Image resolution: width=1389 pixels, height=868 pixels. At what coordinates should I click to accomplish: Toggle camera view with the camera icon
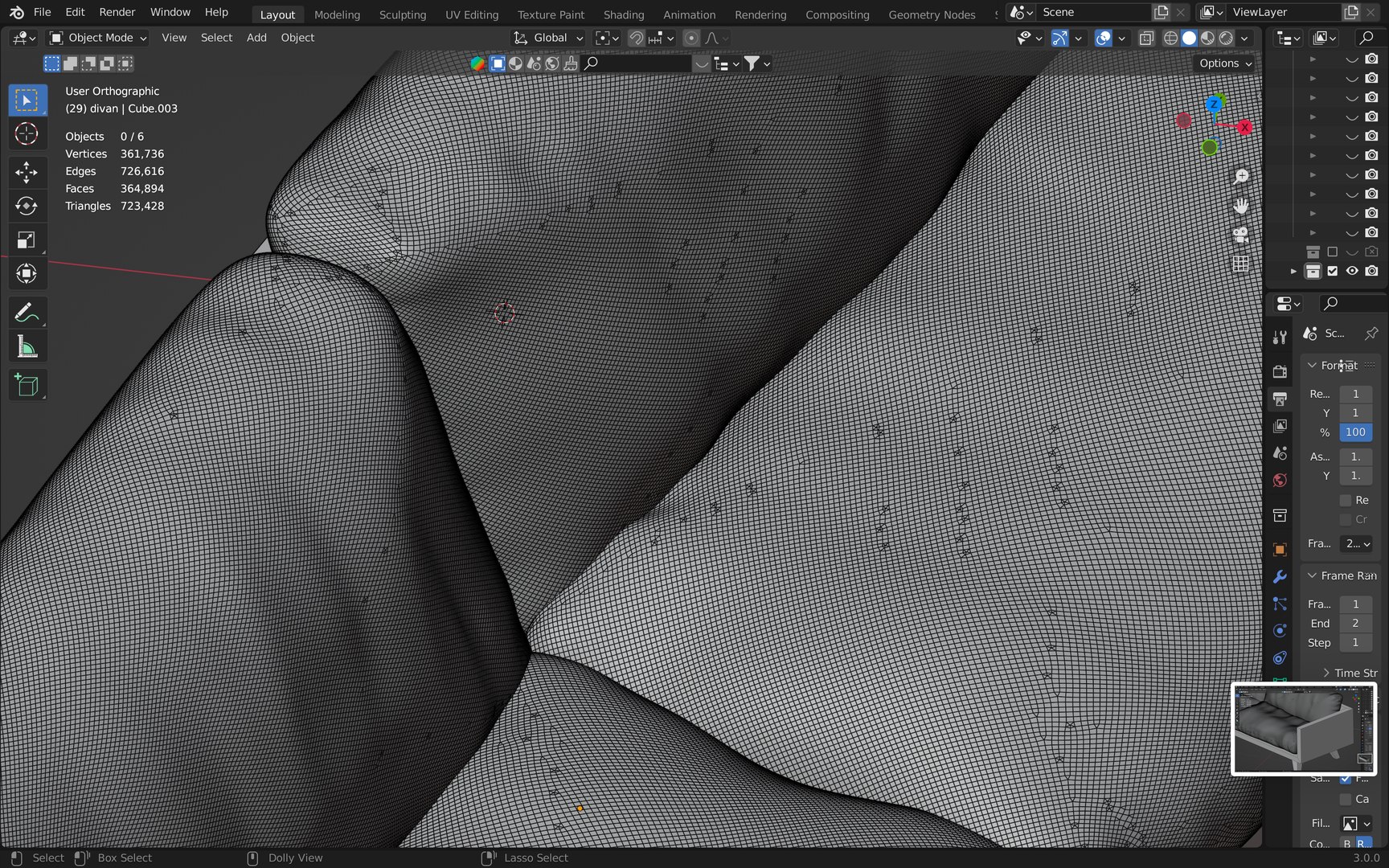pos(1241,235)
